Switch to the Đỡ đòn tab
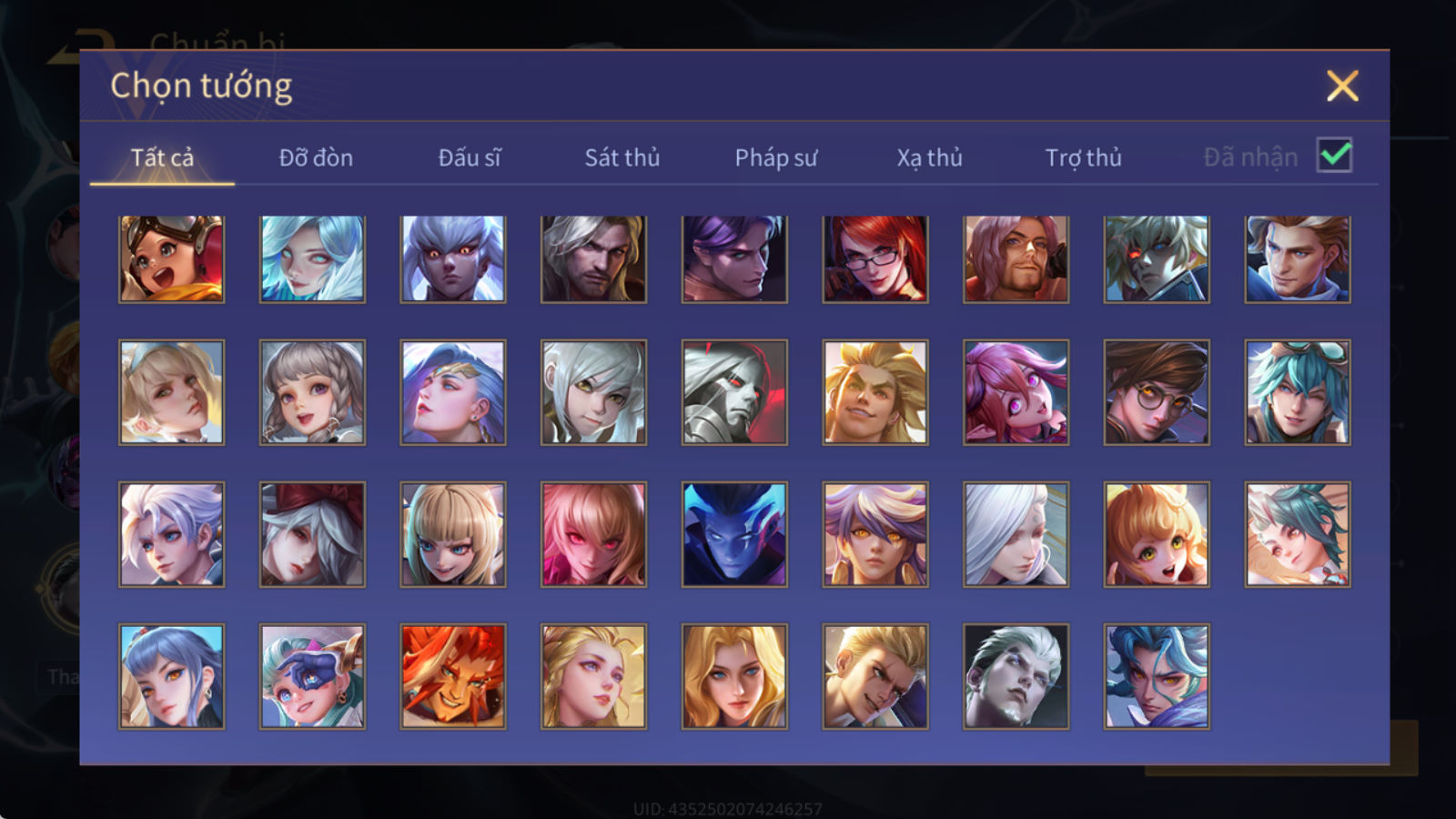Viewport: 1456px width, 819px height. 316,157
